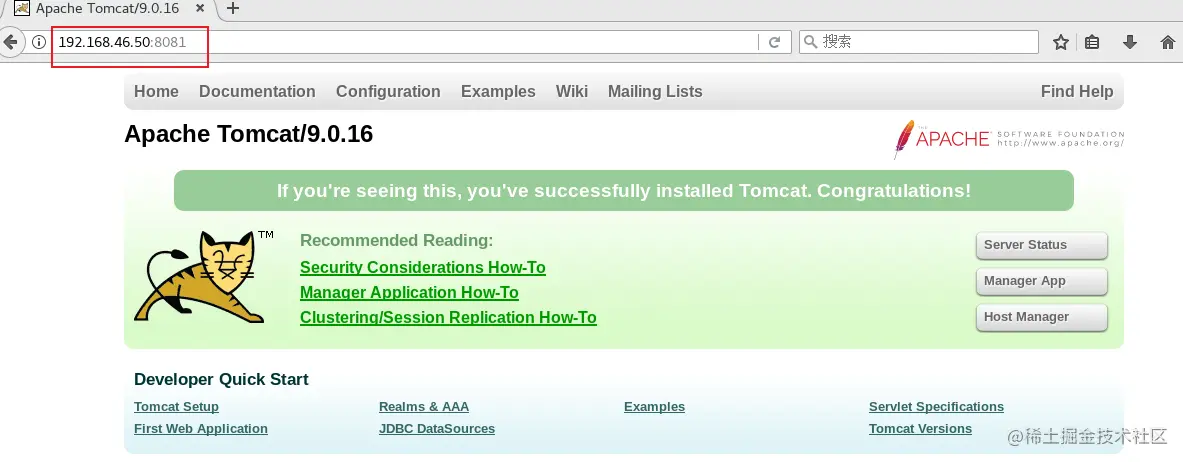The height and width of the screenshot is (462, 1183).
Task: Go to browser home page icon
Action: (1167, 42)
